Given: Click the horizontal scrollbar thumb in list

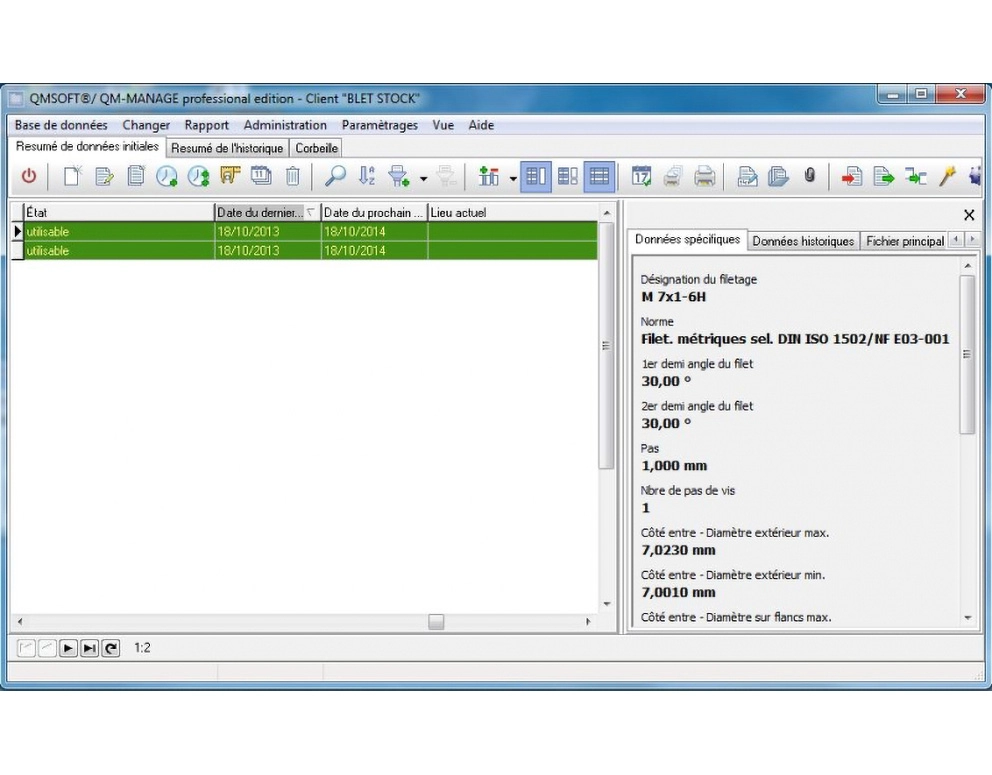Looking at the screenshot, I should 436,622.
